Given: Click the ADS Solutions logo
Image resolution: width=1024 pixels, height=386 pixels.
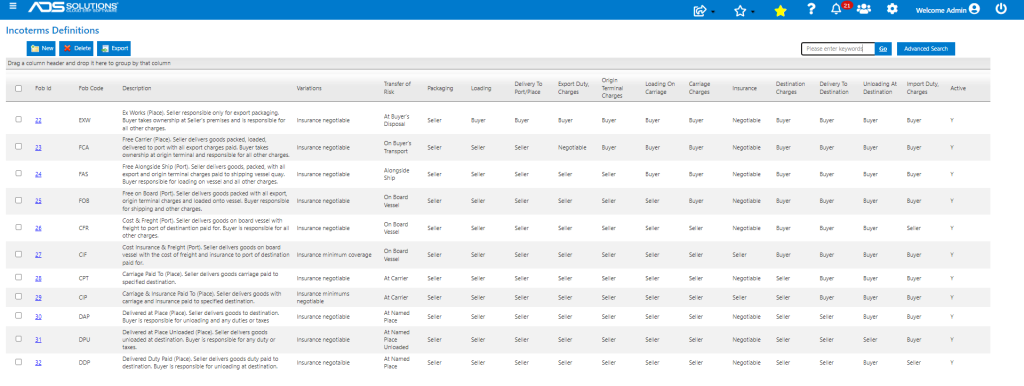Looking at the screenshot, I should [x=73, y=8].
